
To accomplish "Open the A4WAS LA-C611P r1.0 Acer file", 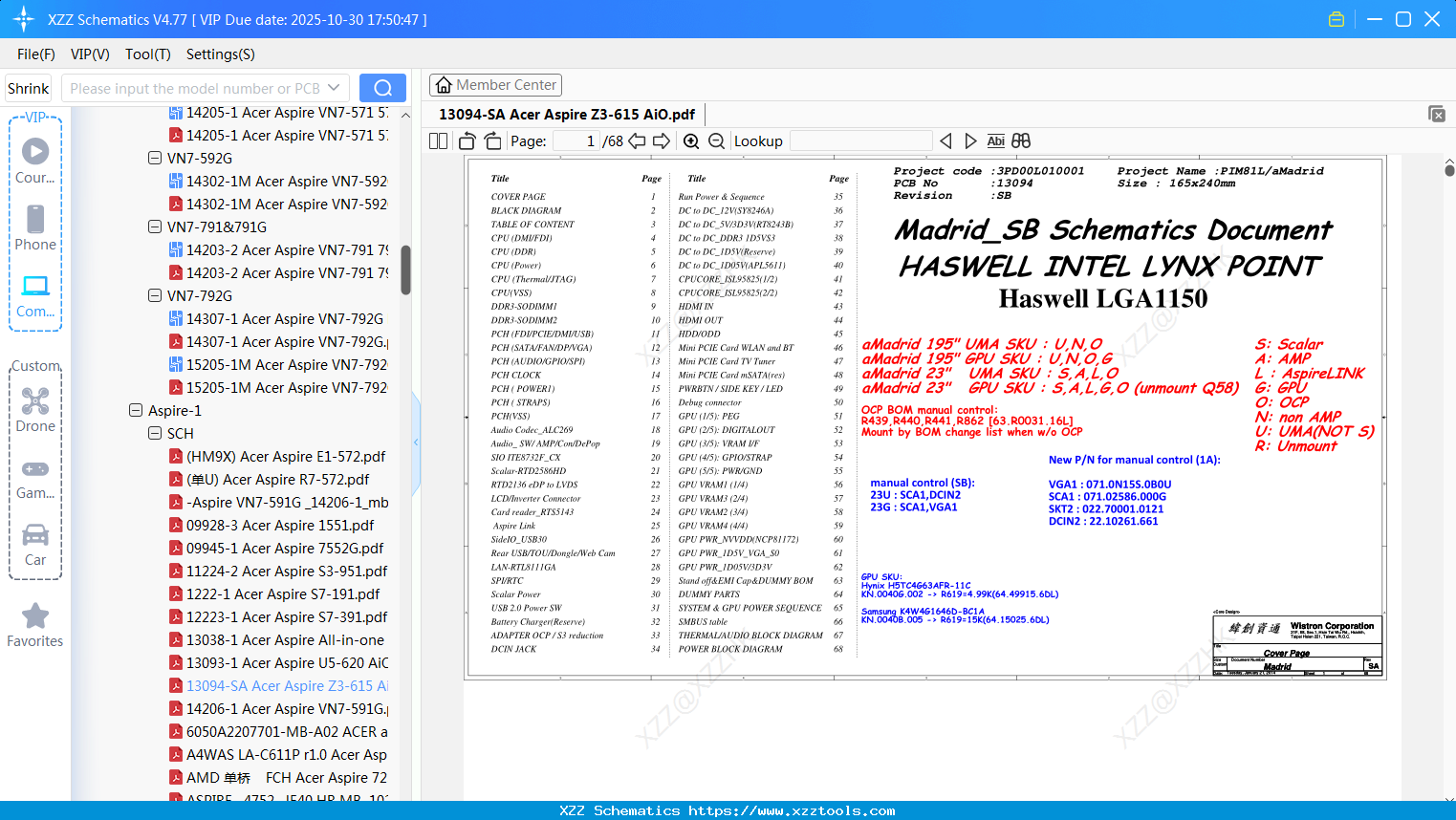I will (x=278, y=755).
